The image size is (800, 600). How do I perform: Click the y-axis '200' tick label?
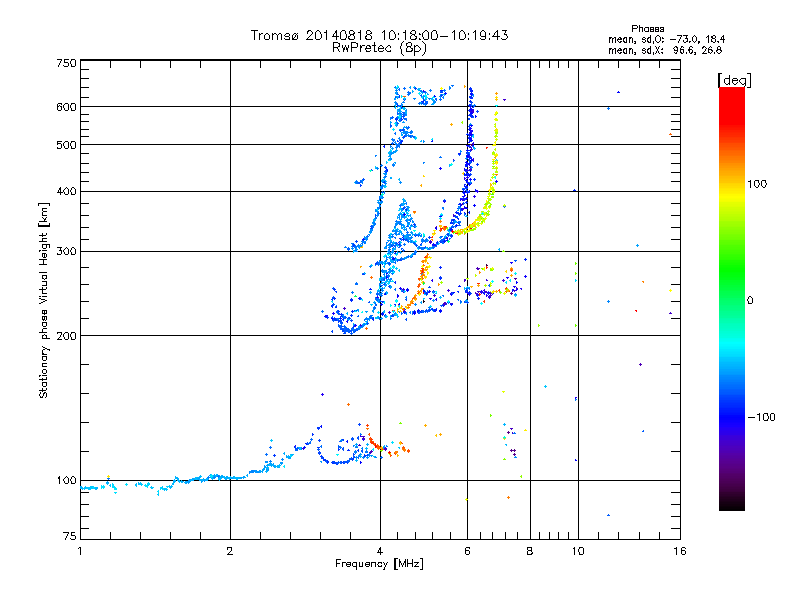tap(66, 336)
